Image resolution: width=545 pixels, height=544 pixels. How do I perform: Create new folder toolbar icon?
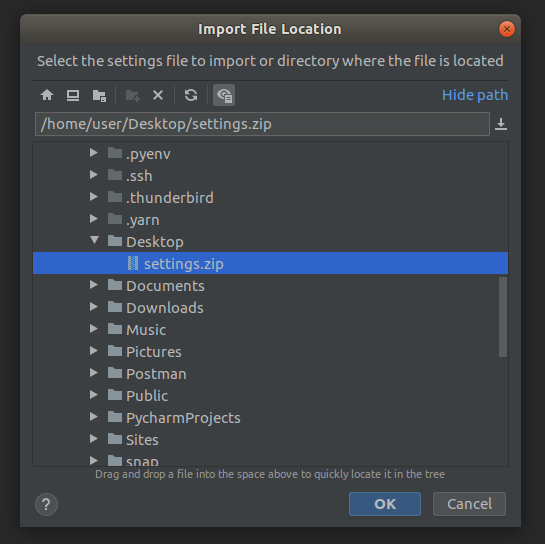coord(132,95)
